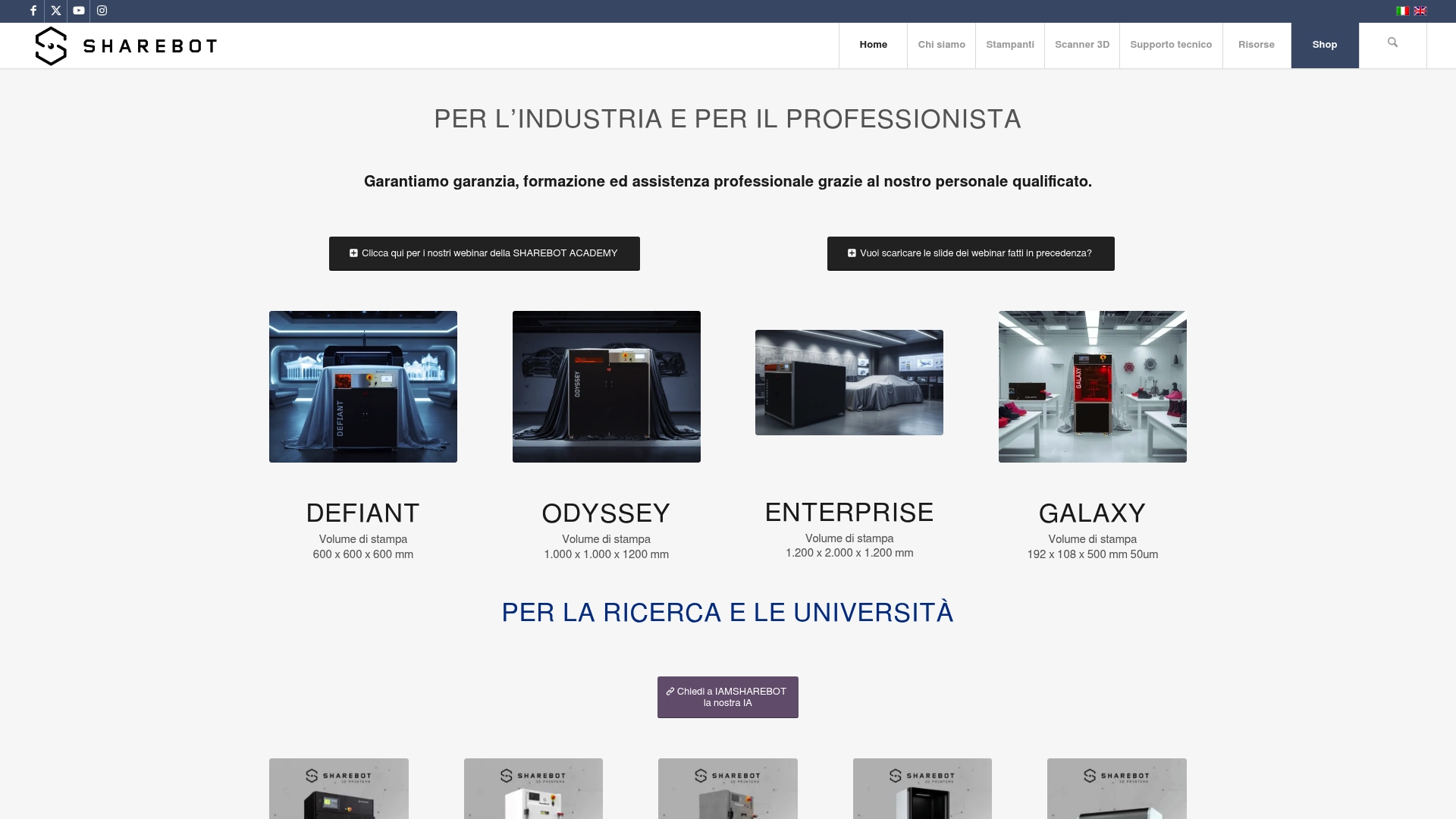Click the X (Twitter) social icon
The image size is (1456, 819).
tap(55, 11)
